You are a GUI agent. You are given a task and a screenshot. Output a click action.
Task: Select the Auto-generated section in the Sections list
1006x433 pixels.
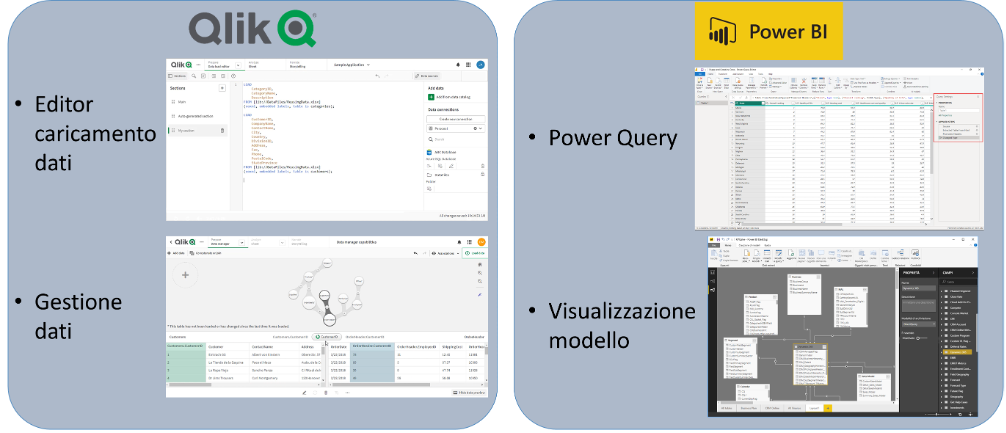[196, 116]
